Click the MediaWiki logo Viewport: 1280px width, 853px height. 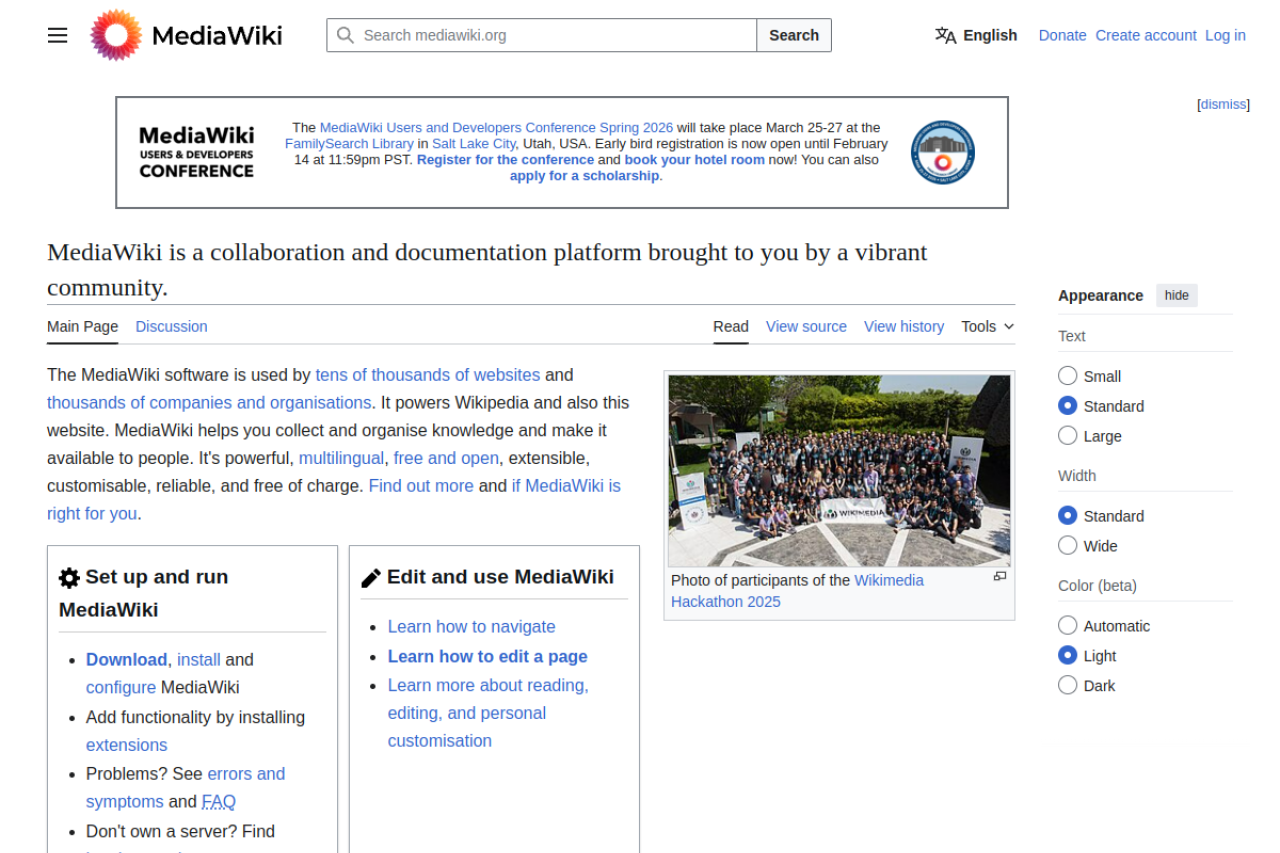coord(115,34)
